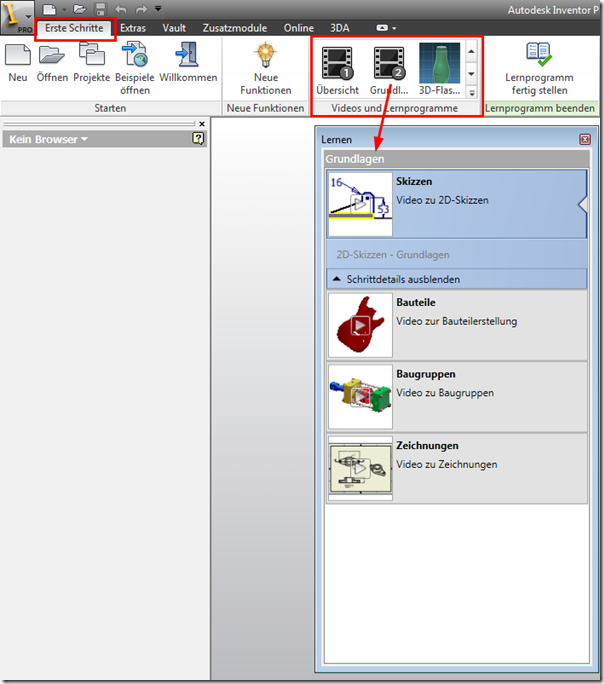Close the Lernen panel
The width and height of the screenshot is (604, 684).
[585, 139]
